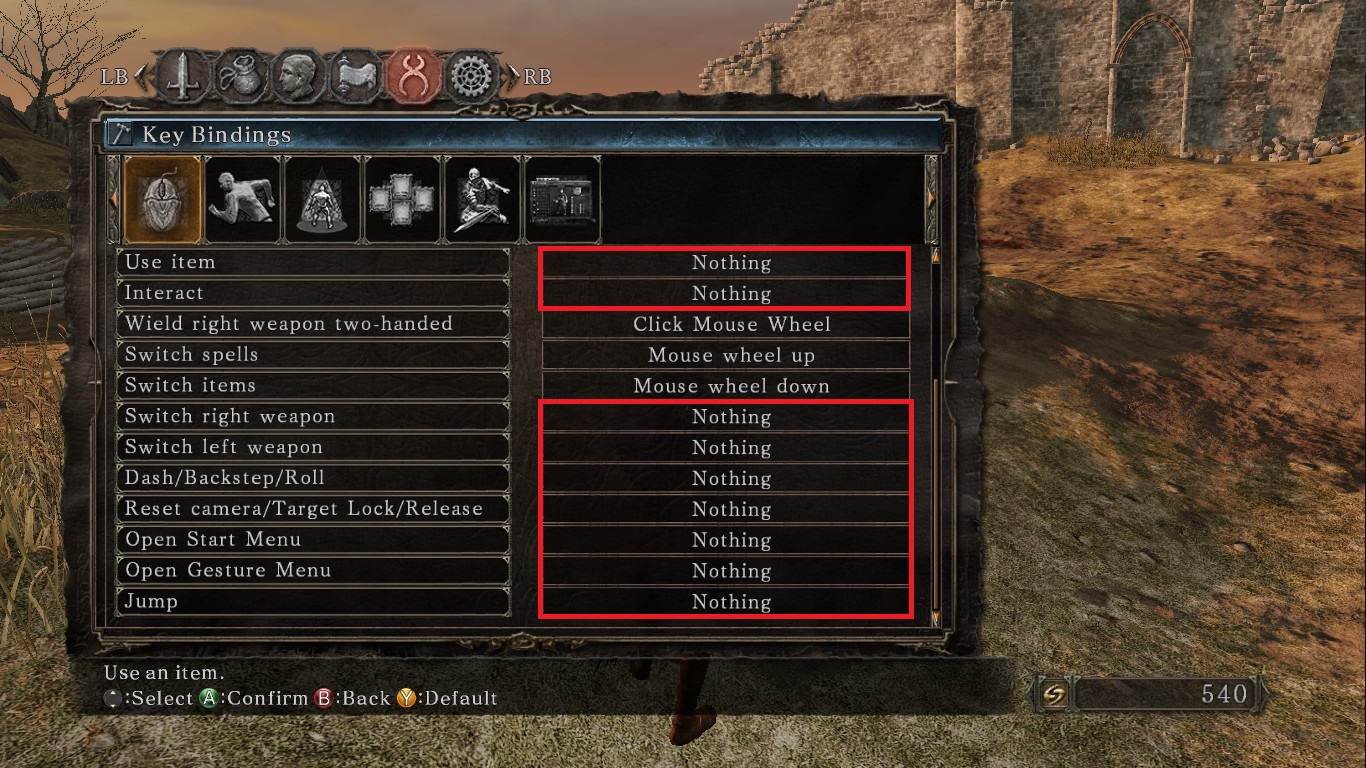Viewport: 1366px width, 768px height.
Task: Select the Jump action row
Action: 314,601
